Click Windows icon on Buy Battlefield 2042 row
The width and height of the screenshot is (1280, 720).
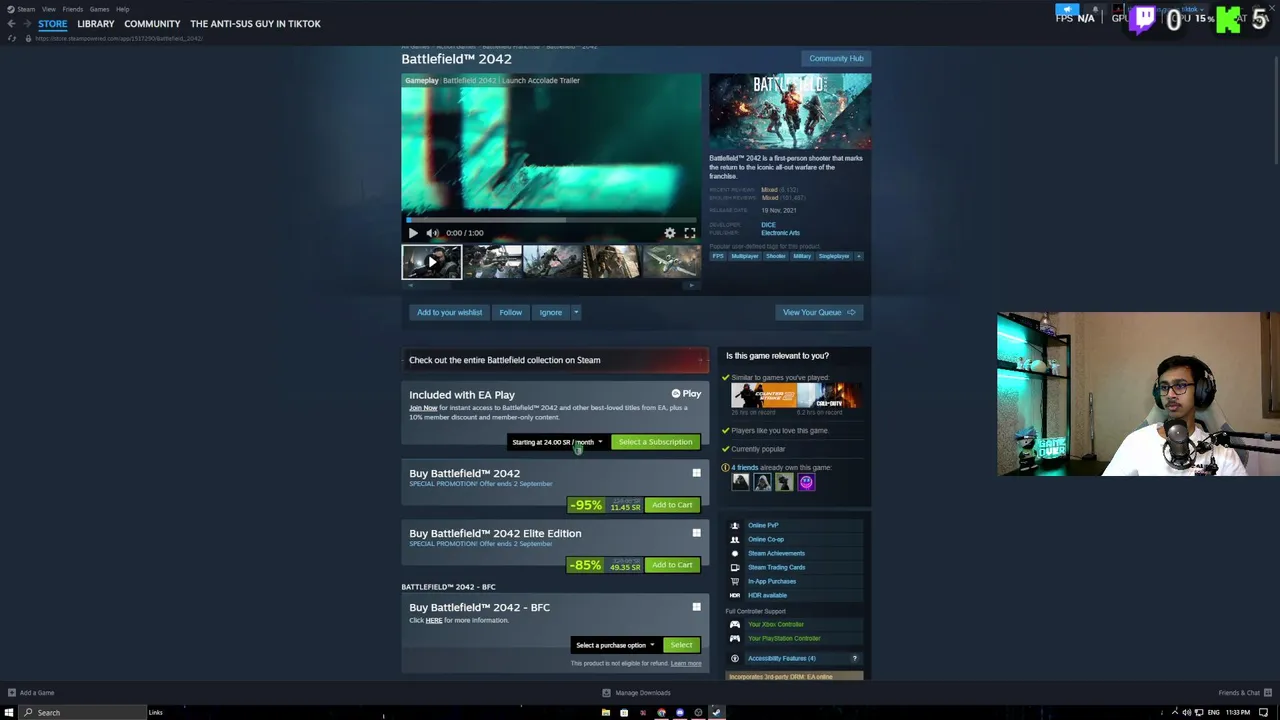[697, 473]
